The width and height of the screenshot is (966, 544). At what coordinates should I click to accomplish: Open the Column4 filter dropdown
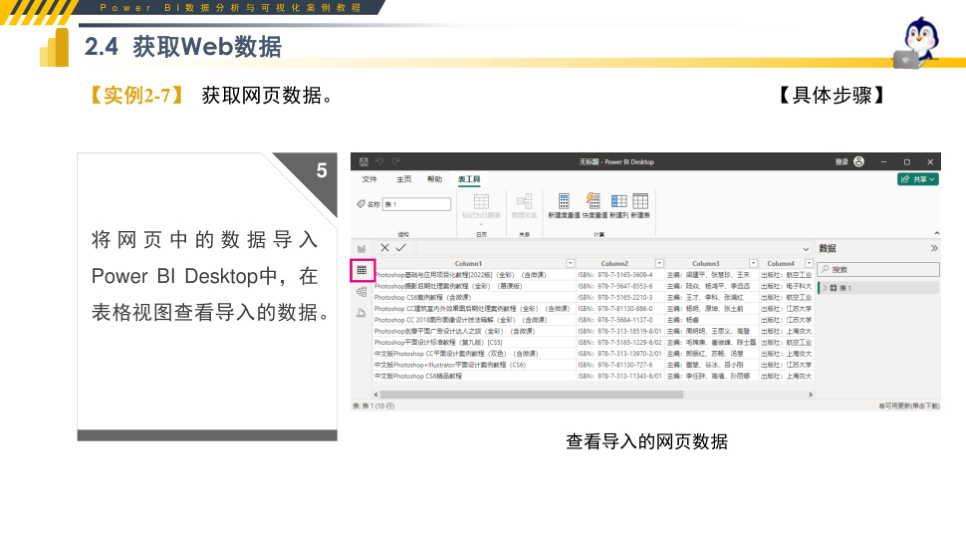pos(809,264)
